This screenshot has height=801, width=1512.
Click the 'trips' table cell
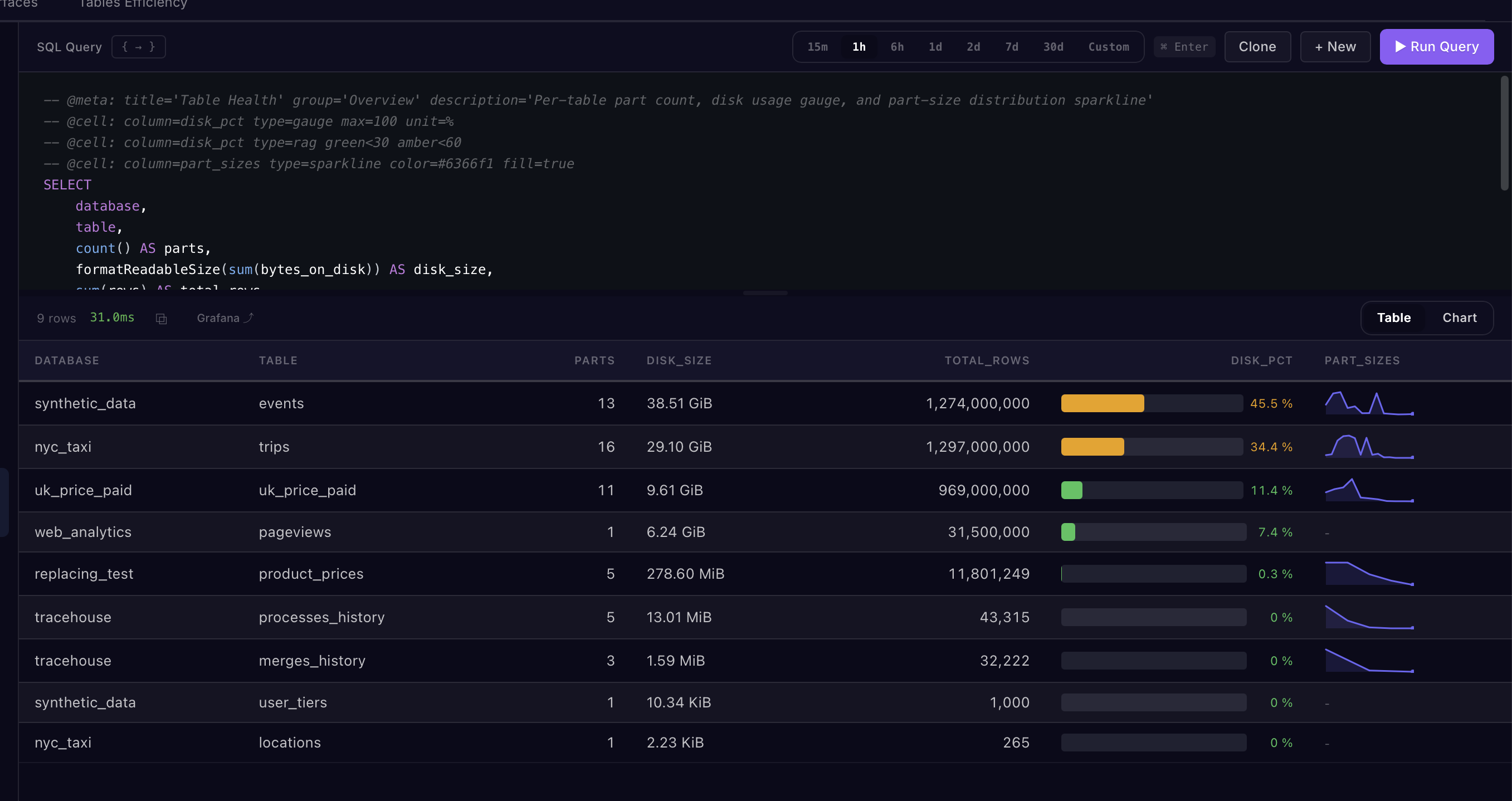tap(274, 447)
